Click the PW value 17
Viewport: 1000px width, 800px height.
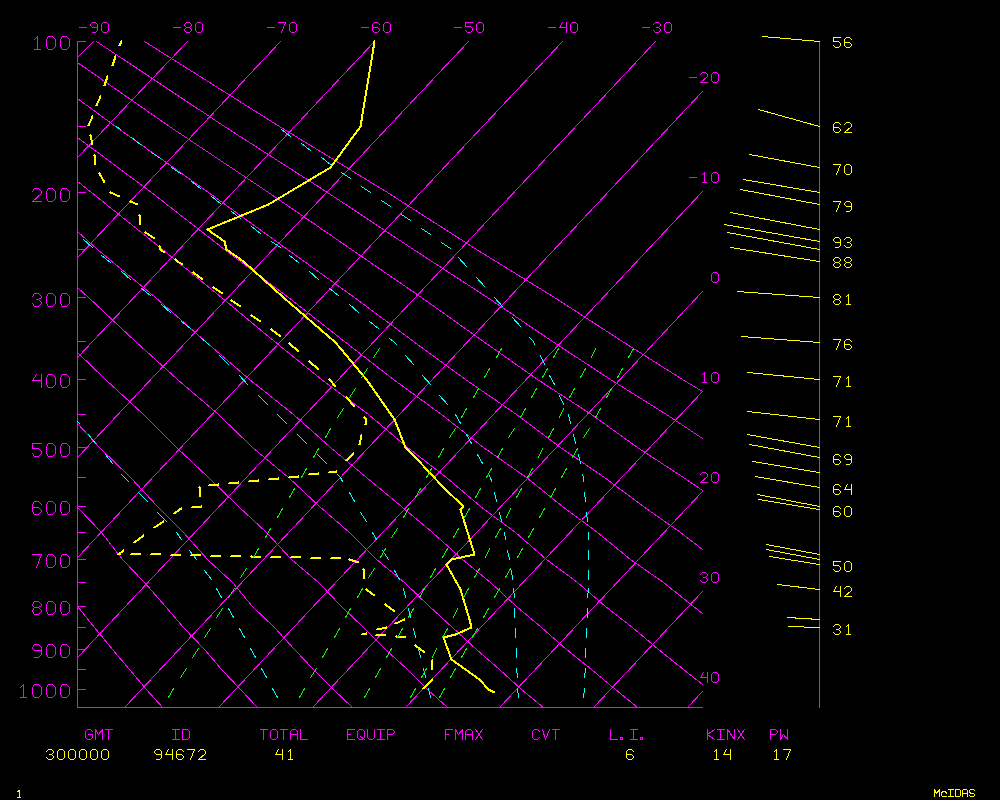click(x=782, y=755)
